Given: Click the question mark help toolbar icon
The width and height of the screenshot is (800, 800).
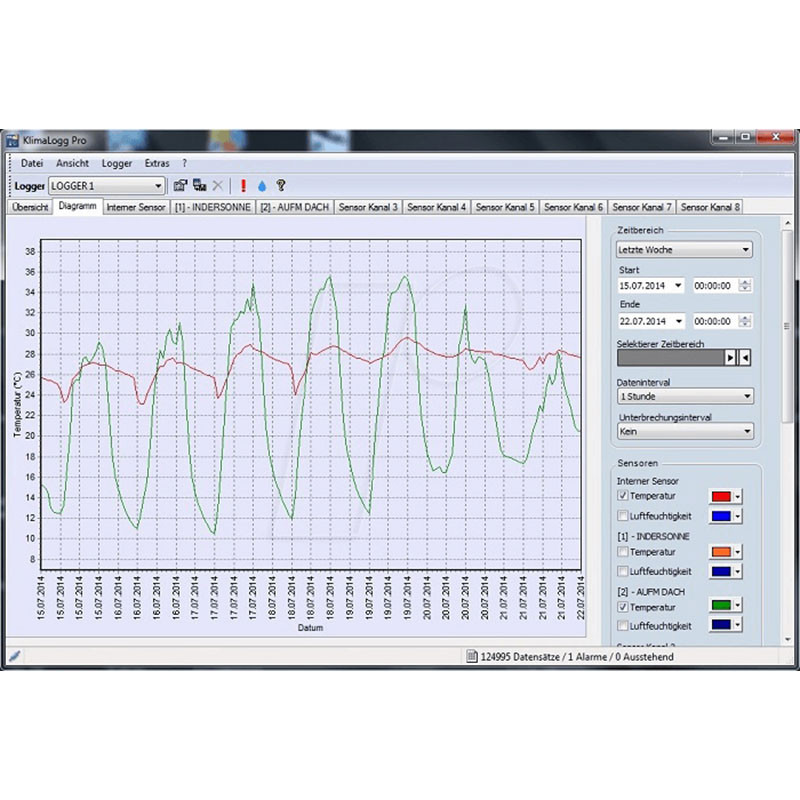Looking at the screenshot, I should click(x=281, y=185).
